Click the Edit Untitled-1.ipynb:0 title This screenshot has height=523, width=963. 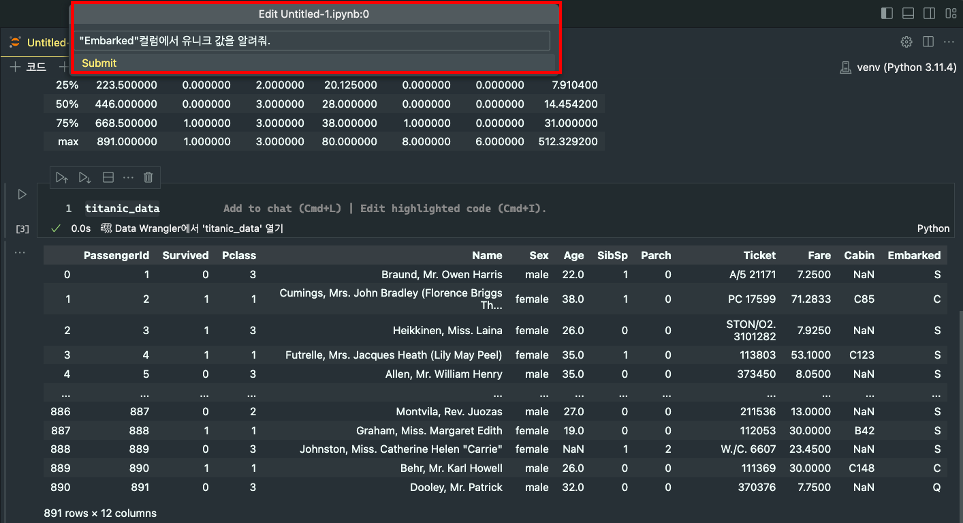click(x=314, y=14)
